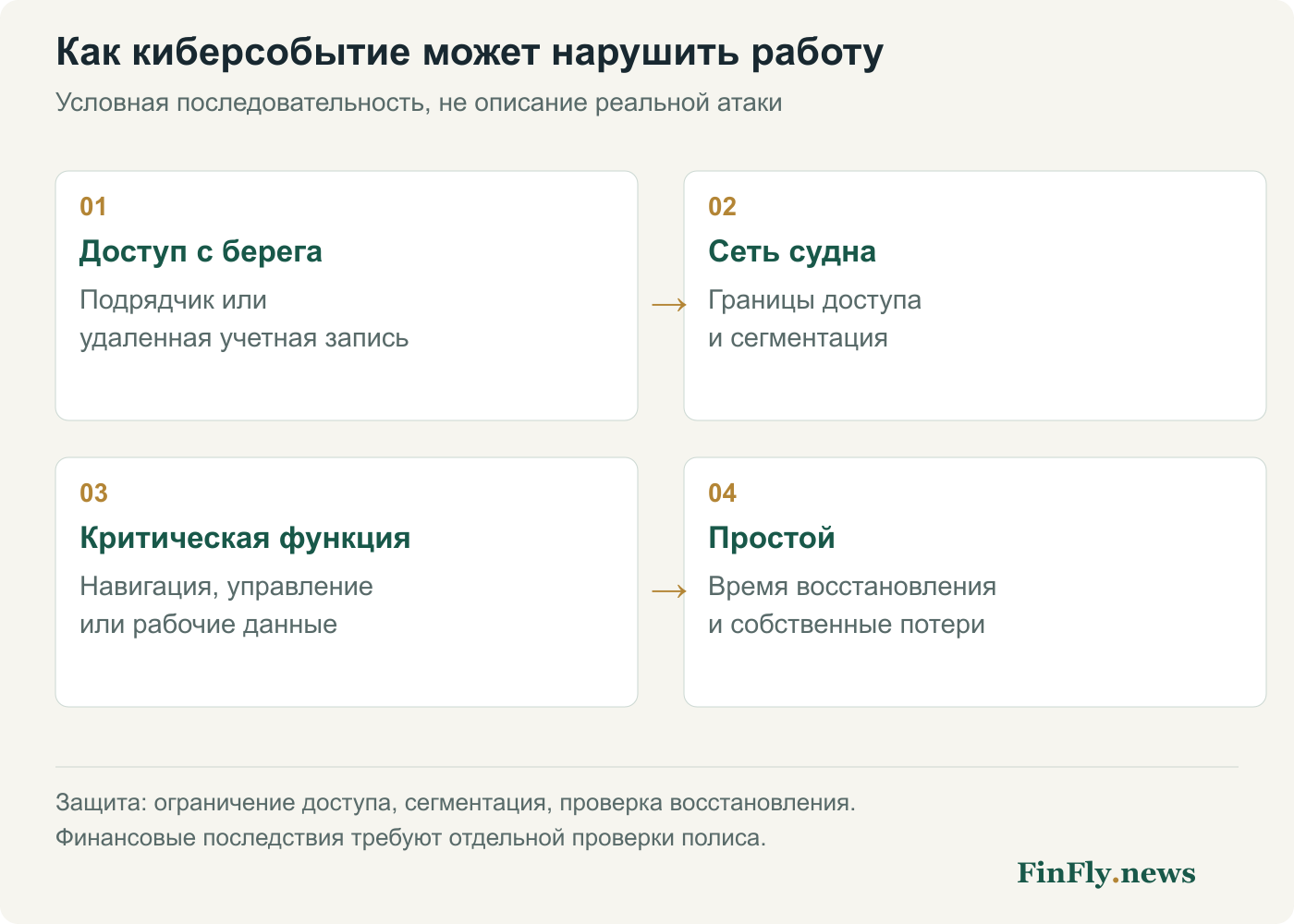Click the arrow between cards 03 and 04
1294x924 pixels.
[x=669, y=590]
